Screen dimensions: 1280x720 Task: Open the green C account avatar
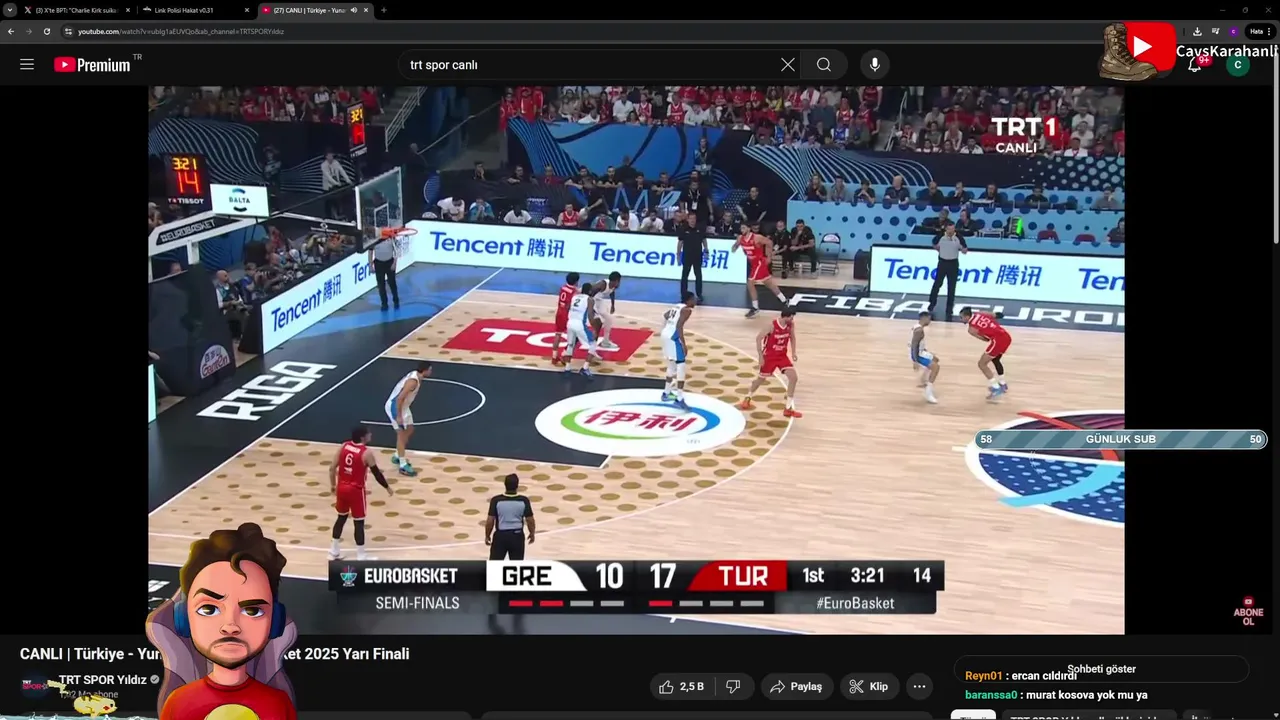[x=1238, y=64]
